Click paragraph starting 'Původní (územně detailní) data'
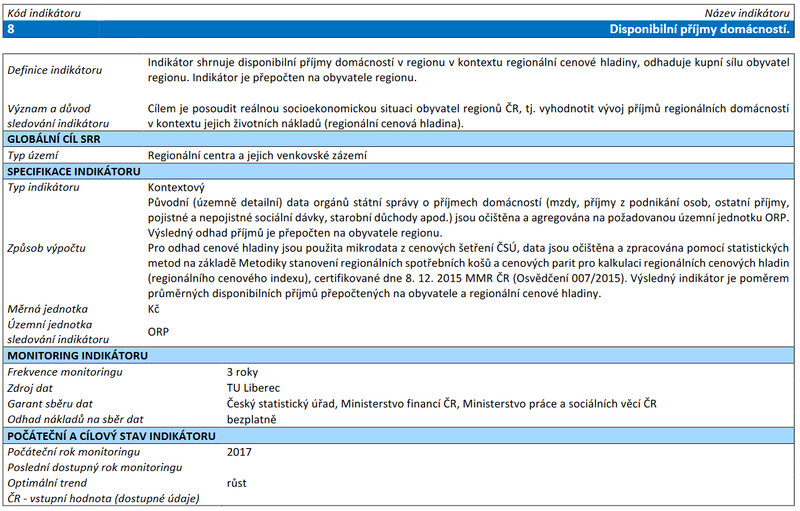This screenshot has width=800, height=511. point(468,218)
